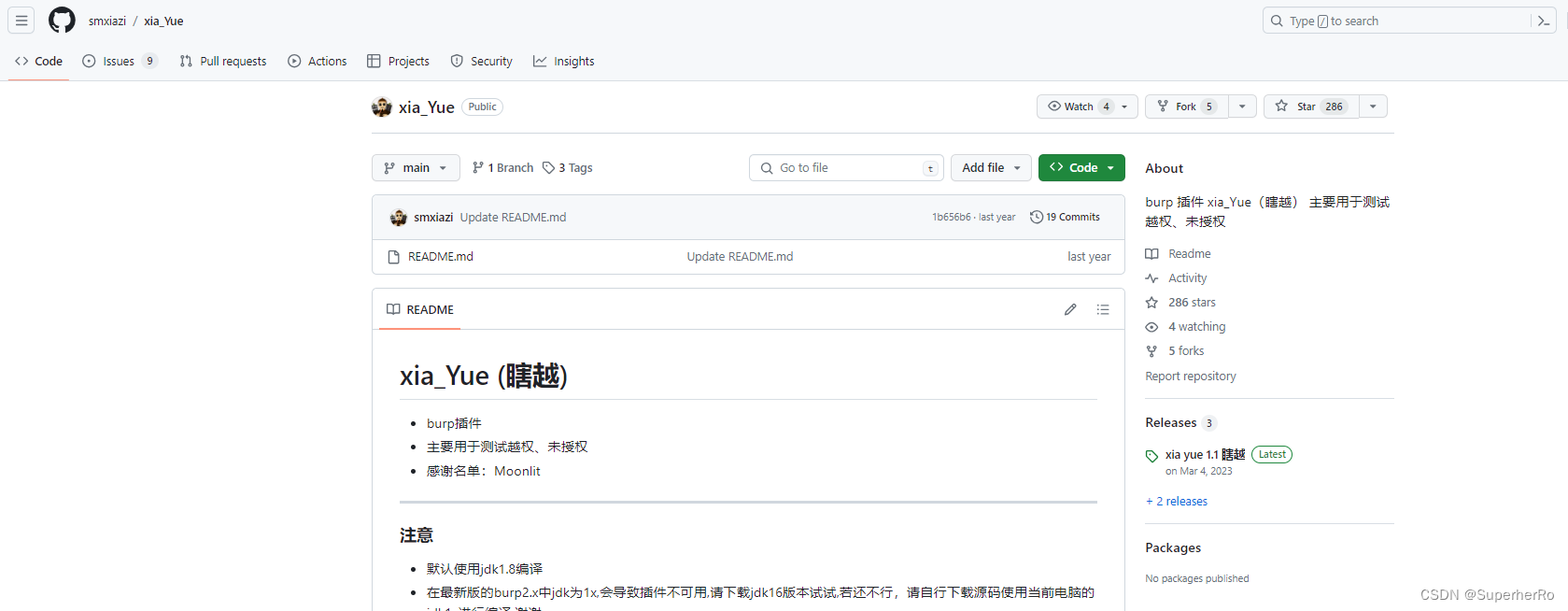Open the Add file dropdown

pyautogui.click(x=991, y=168)
